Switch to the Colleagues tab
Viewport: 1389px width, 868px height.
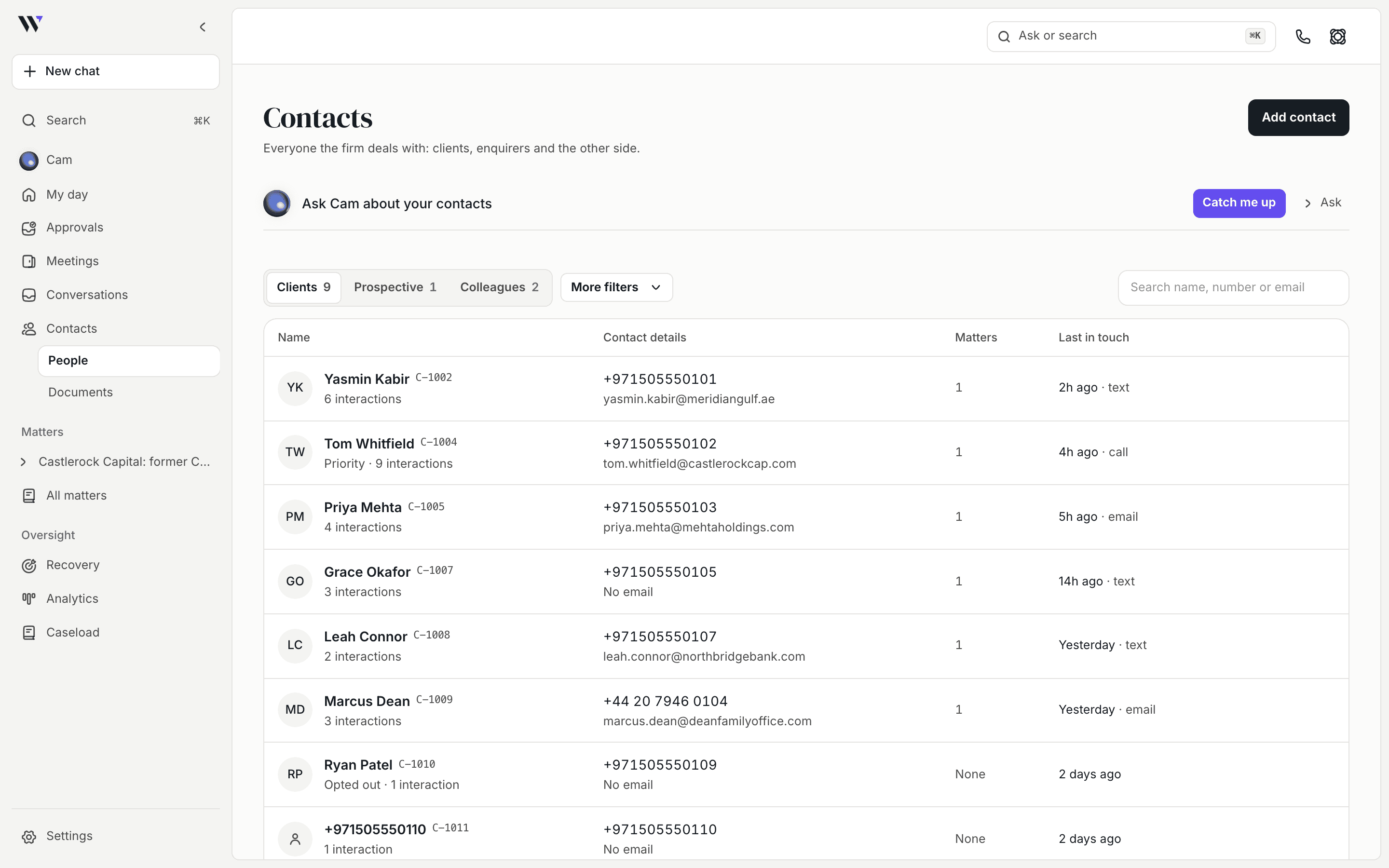(x=499, y=287)
